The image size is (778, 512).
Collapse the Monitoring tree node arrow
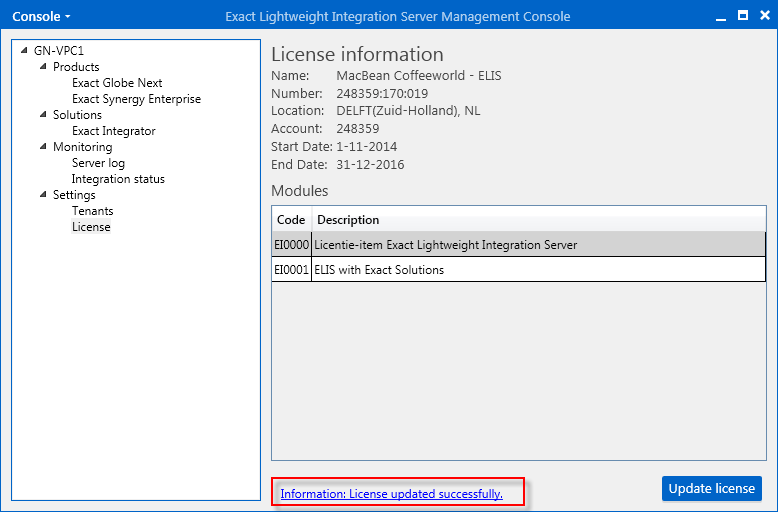pyautogui.click(x=43, y=146)
